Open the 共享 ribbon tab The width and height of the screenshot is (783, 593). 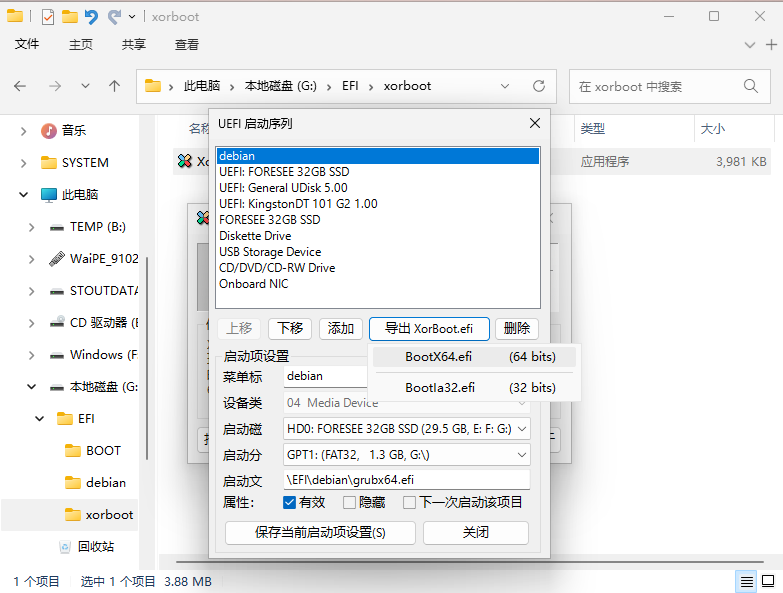coord(133,44)
